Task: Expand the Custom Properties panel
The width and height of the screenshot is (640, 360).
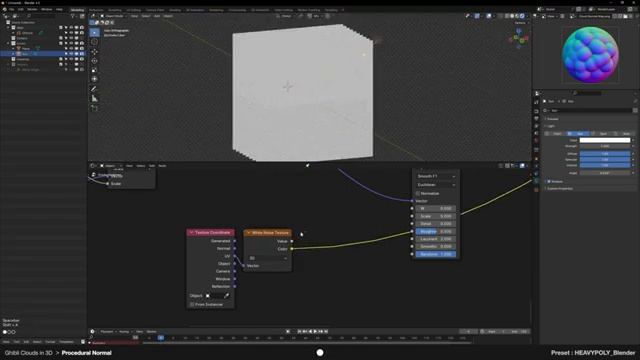Action: [560, 189]
